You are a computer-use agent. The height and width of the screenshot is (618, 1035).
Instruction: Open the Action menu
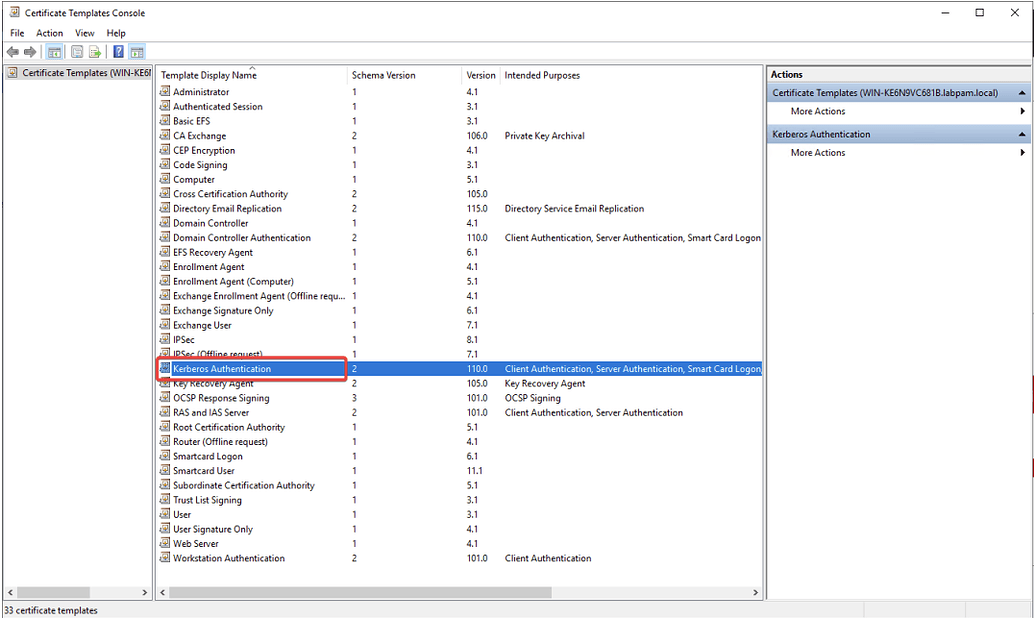pyautogui.click(x=49, y=33)
